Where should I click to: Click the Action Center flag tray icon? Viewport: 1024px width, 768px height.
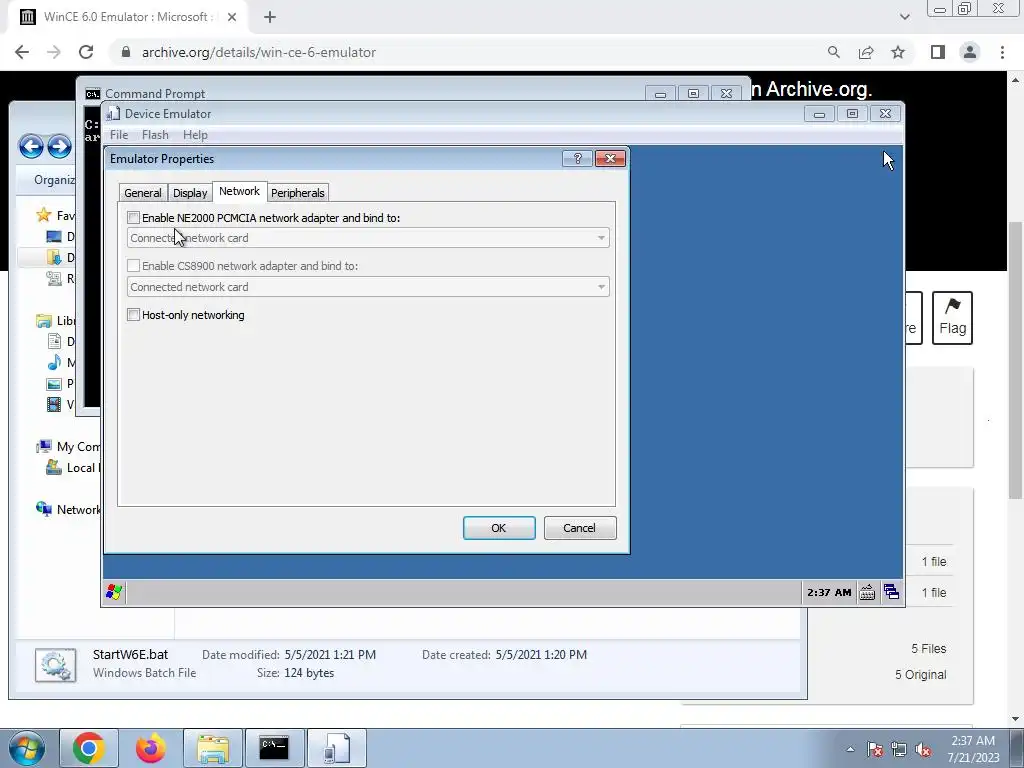click(875, 749)
